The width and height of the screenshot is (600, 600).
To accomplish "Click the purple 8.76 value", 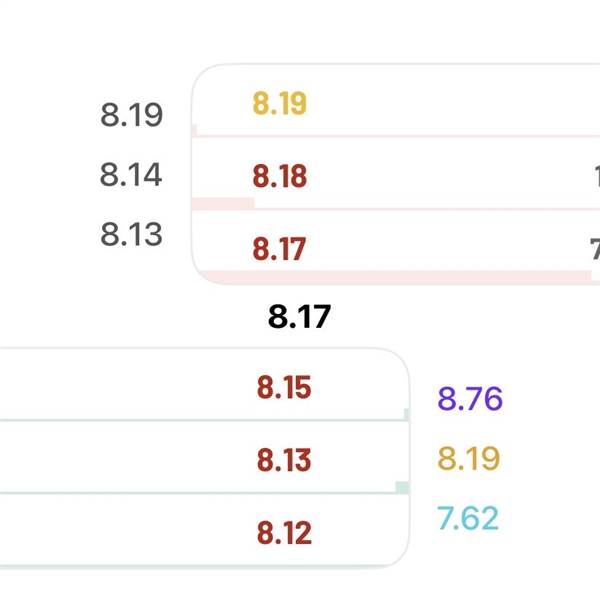I will point(470,399).
